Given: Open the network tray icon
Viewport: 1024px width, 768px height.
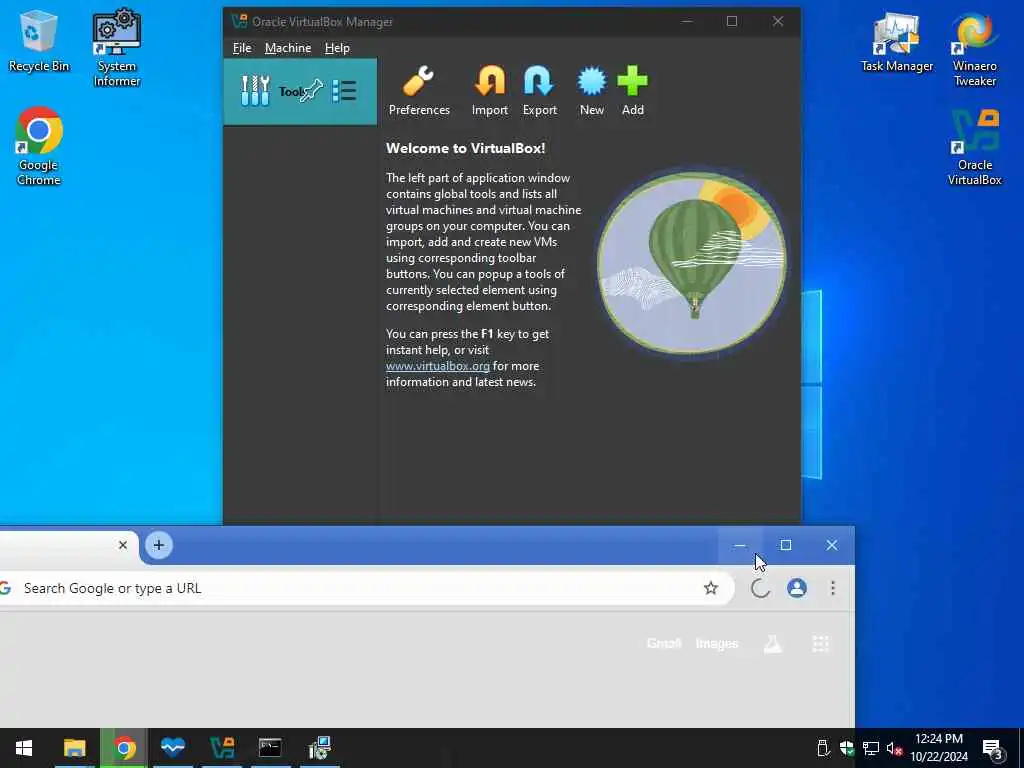Looking at the screenshot, I should (871, 748).
